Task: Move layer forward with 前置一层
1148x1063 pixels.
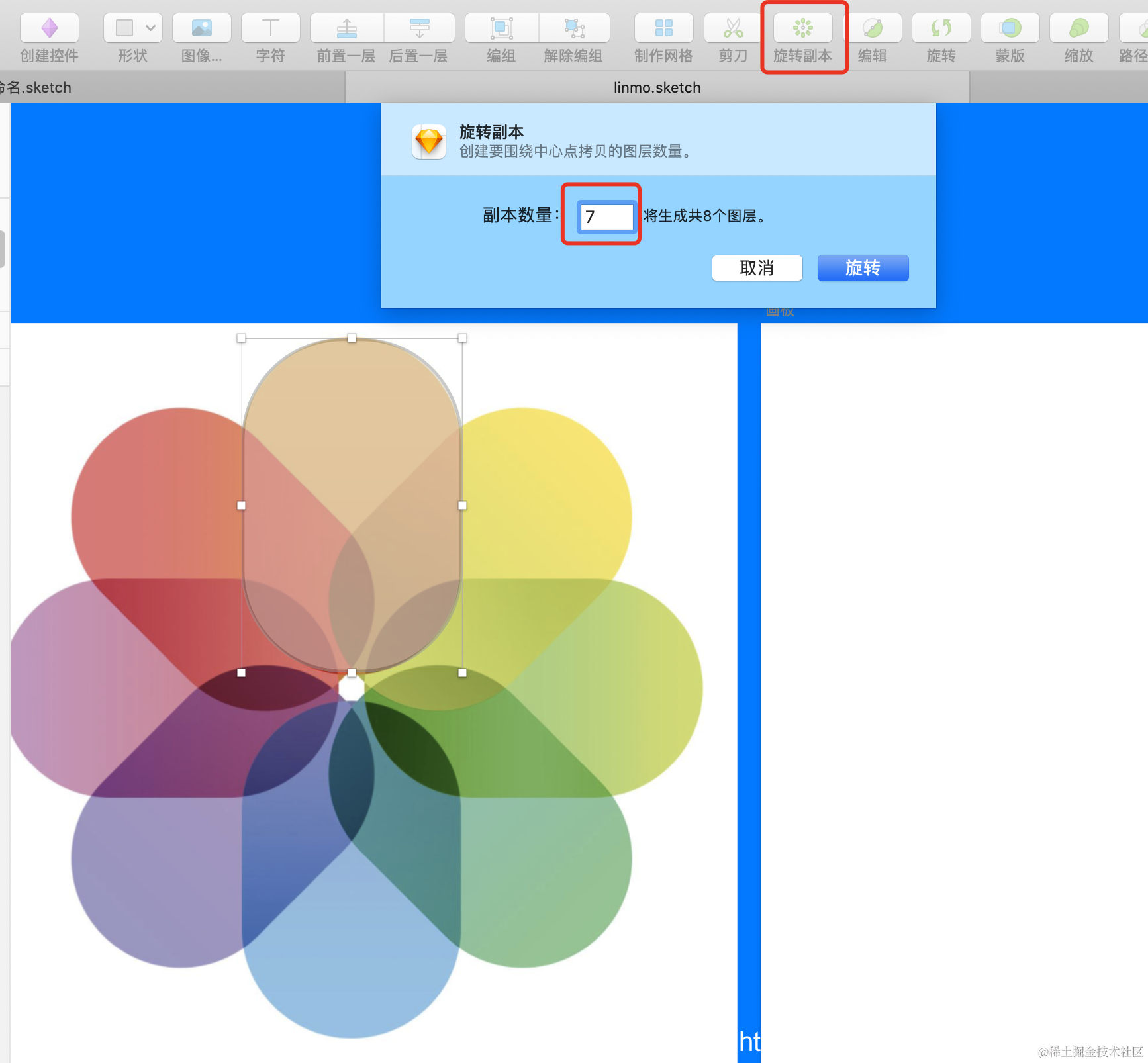Action: pyautogui.click(x=347, y=28)
